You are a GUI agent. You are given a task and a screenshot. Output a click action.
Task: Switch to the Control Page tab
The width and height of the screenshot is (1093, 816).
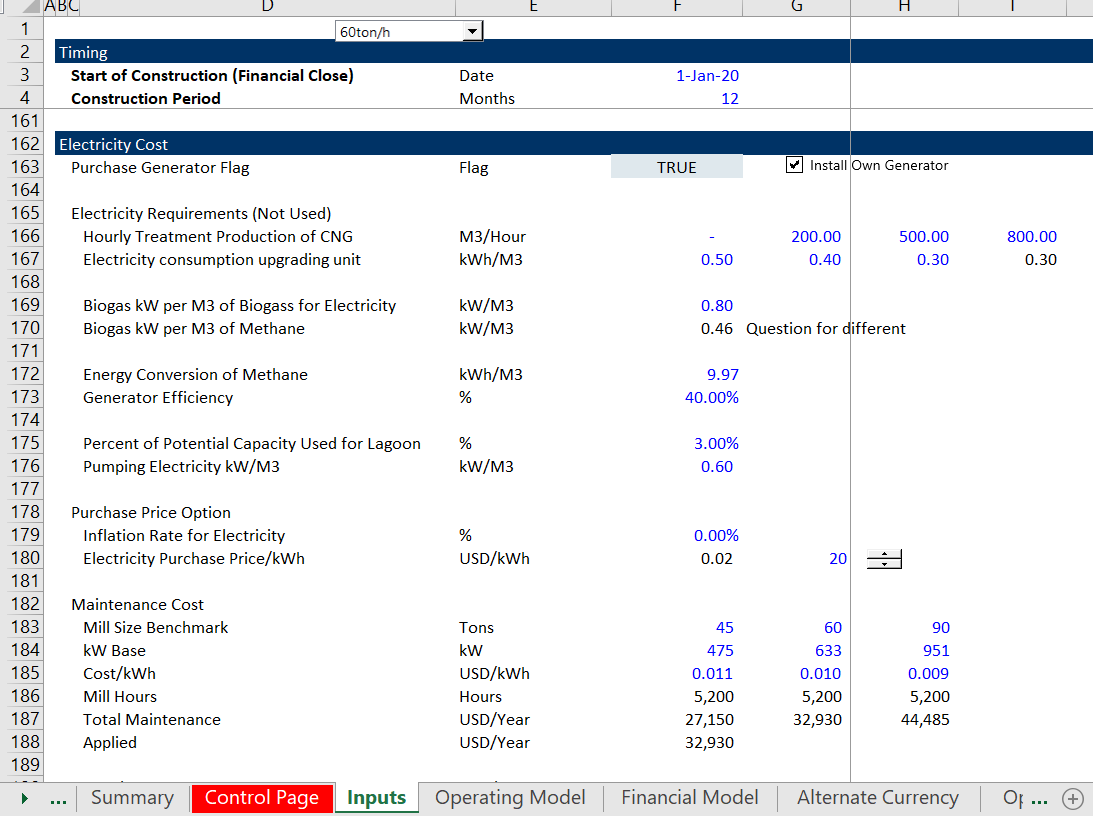tap(262, 798)
